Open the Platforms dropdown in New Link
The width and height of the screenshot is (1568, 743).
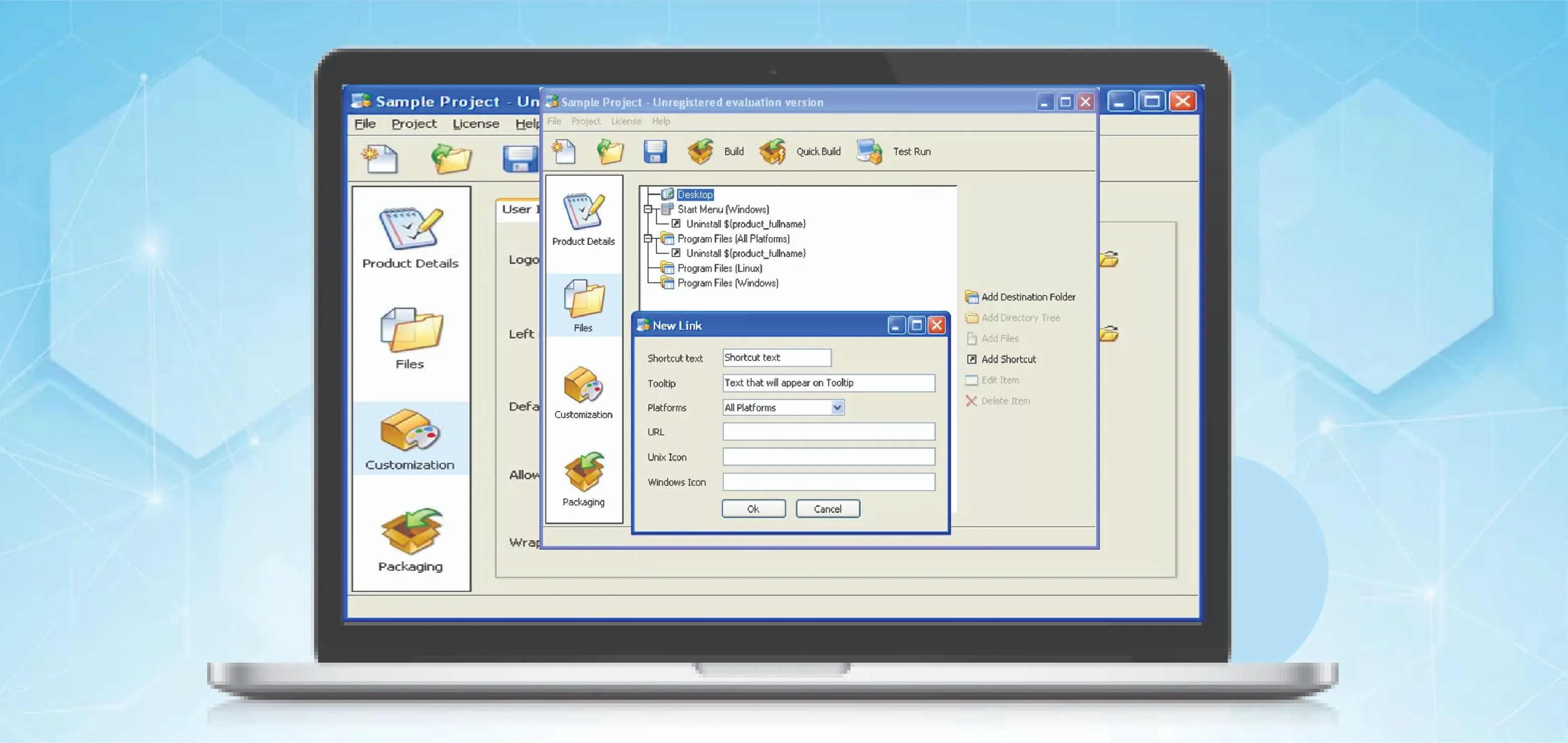(837, 408)
